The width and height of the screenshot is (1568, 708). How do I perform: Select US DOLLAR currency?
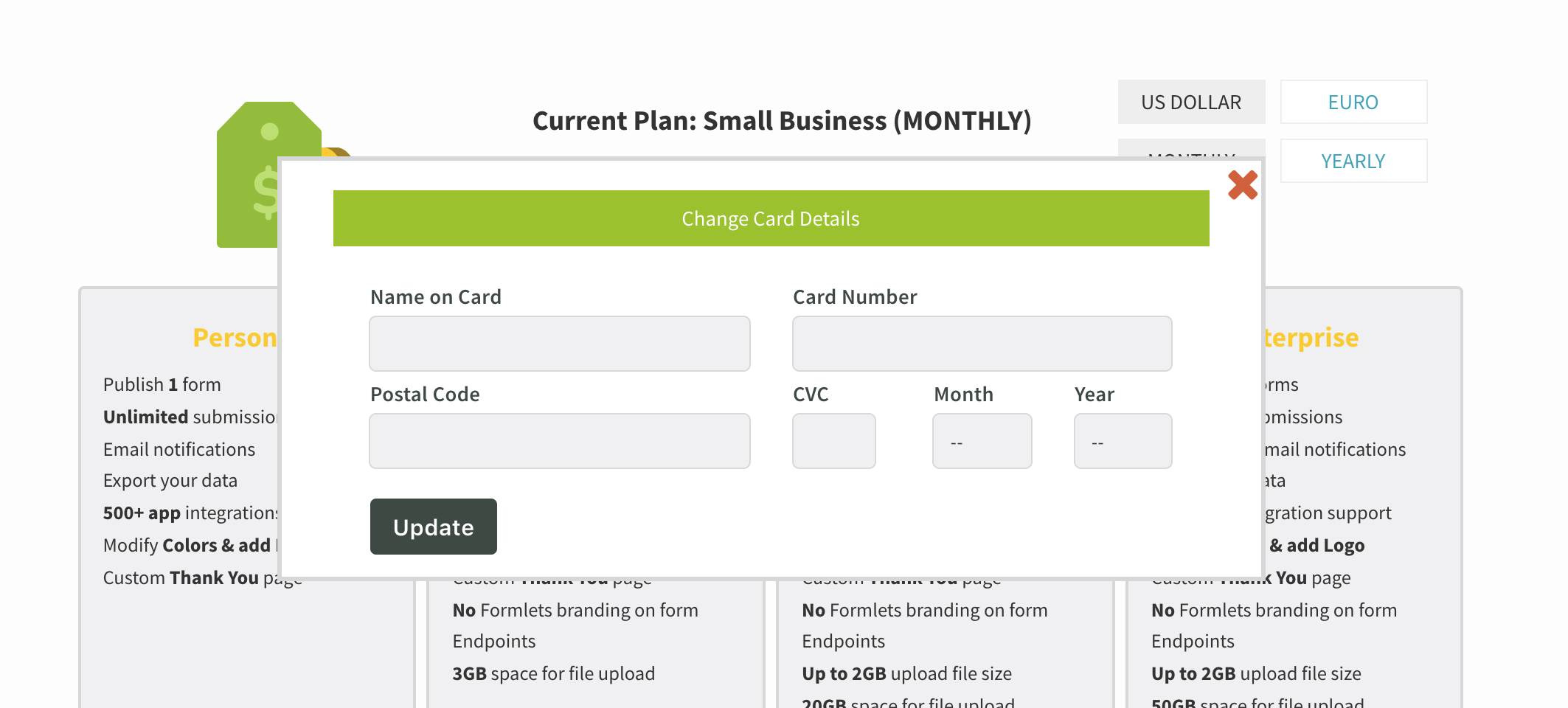tap(1191, 102)
